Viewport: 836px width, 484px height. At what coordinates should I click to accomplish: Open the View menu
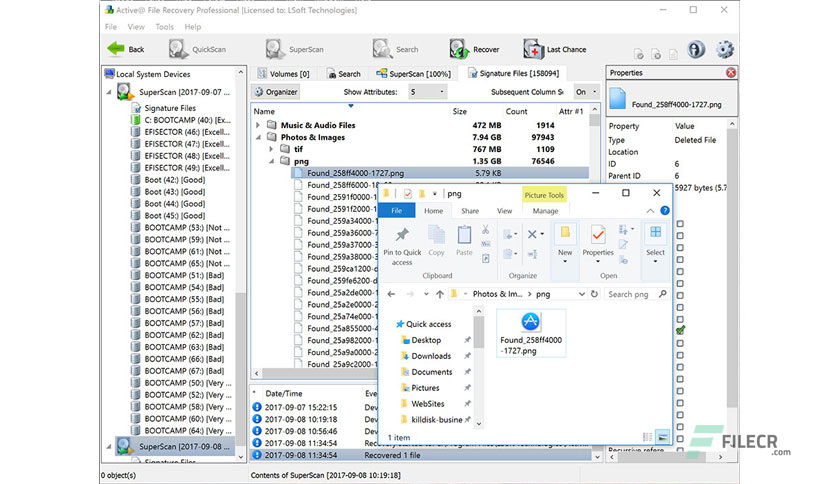(x=136, y=27)
